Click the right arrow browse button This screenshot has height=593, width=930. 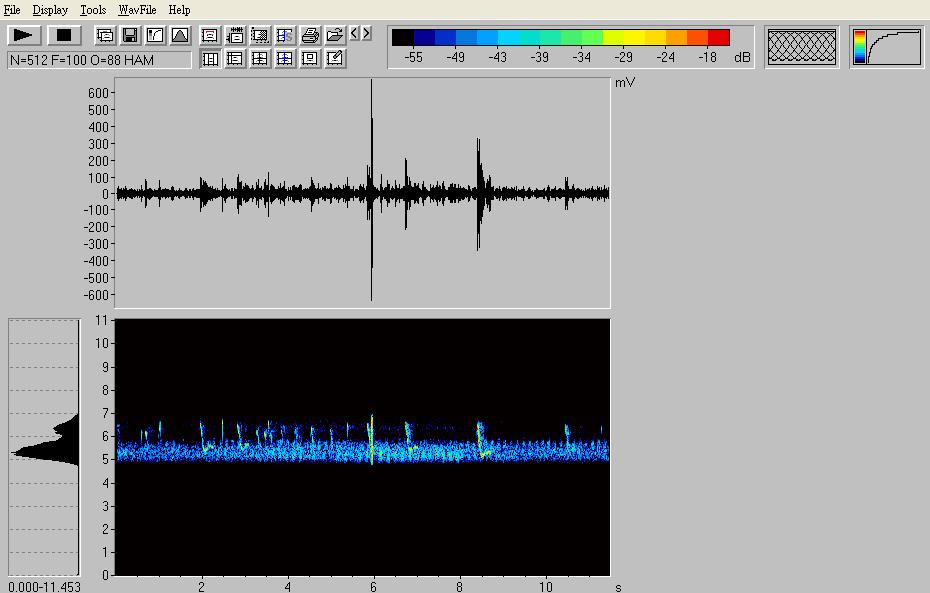click(366, 33)
